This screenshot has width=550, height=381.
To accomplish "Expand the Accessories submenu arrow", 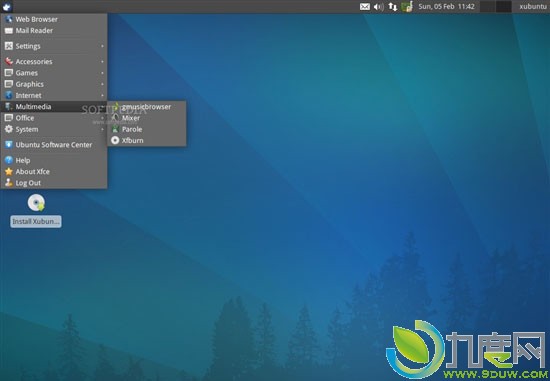I will pos(102,61).
